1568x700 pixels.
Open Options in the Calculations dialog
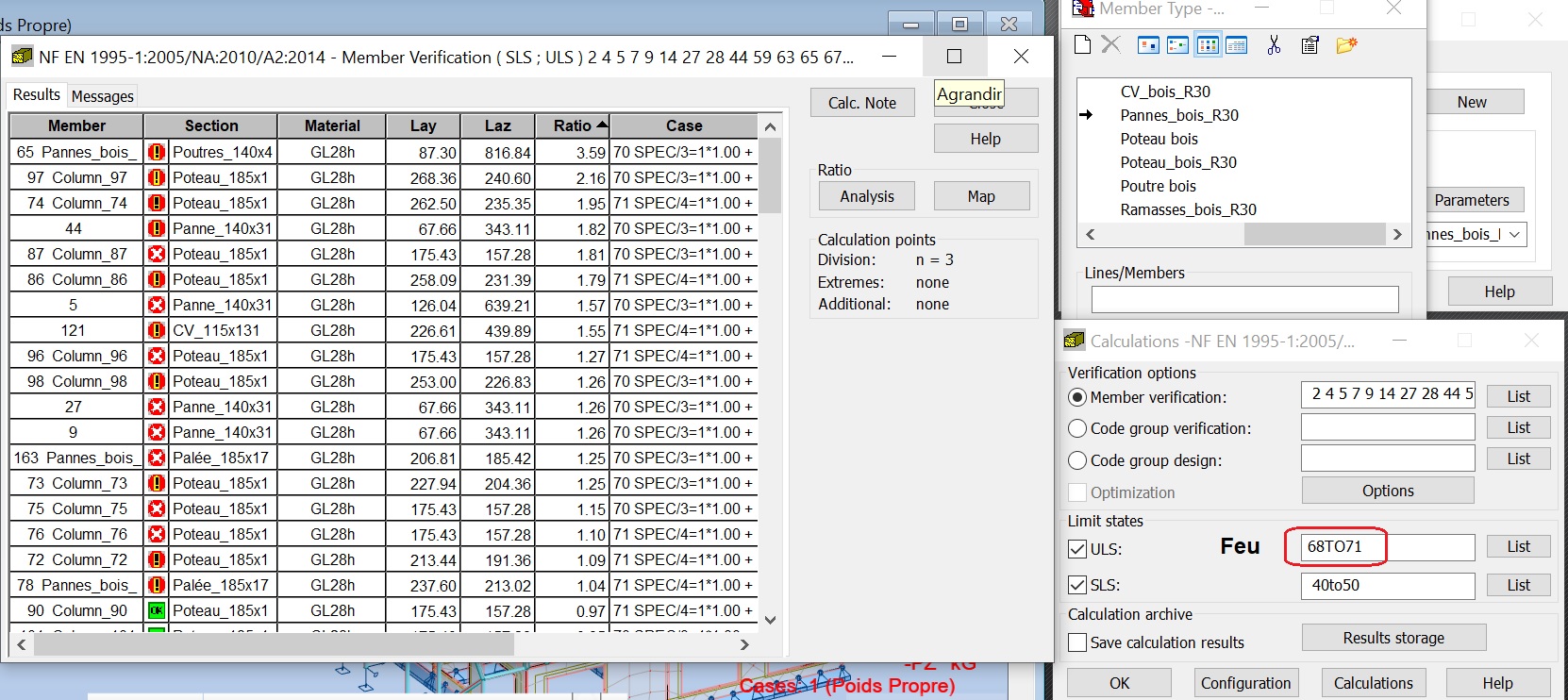(1388, 491)
